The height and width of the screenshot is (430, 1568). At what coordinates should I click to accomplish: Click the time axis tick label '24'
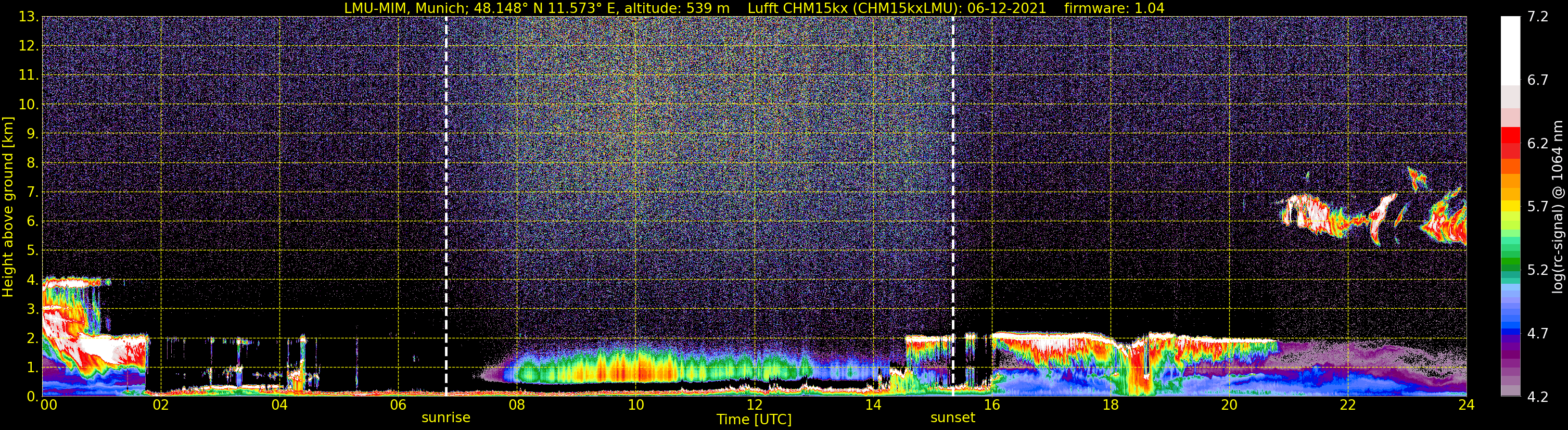click(1467, 405)
